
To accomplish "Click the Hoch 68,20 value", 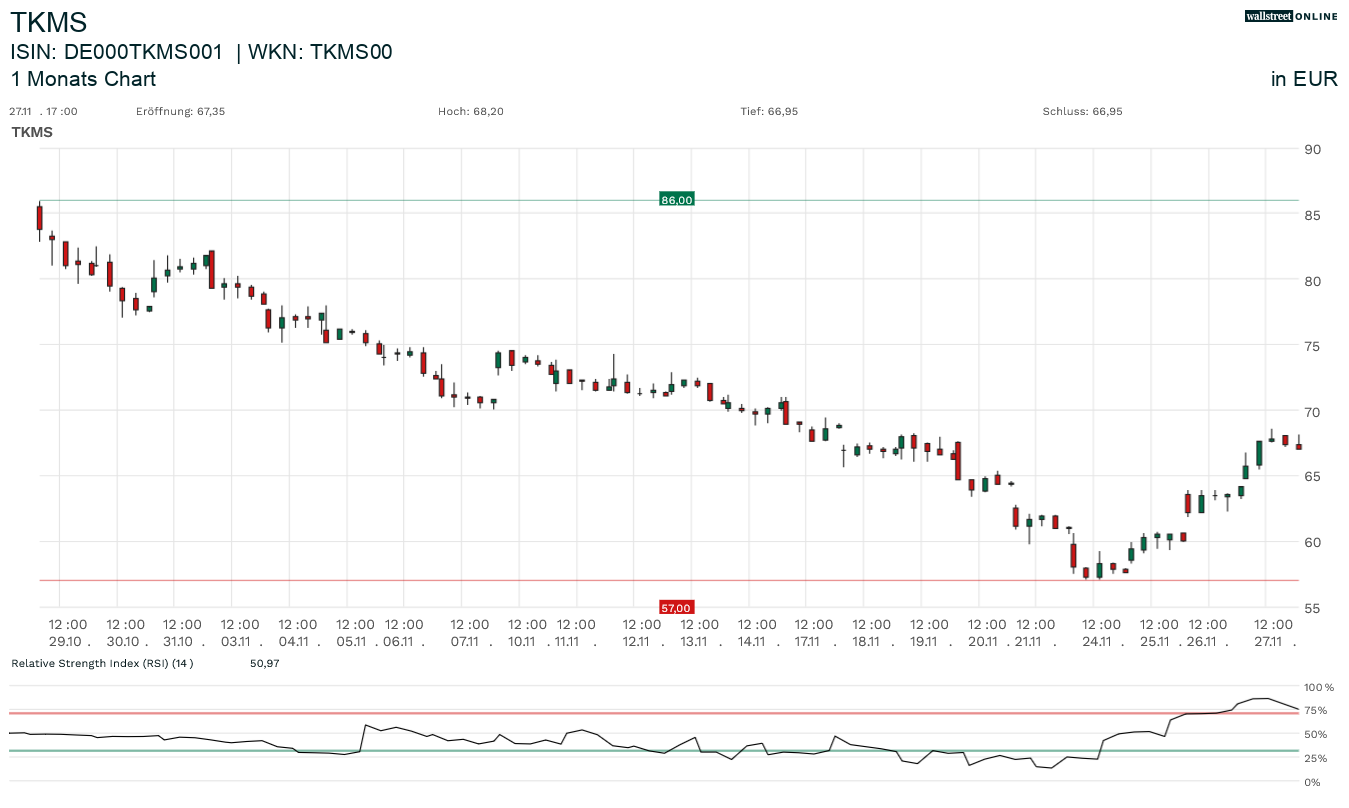I will point(471,111).
